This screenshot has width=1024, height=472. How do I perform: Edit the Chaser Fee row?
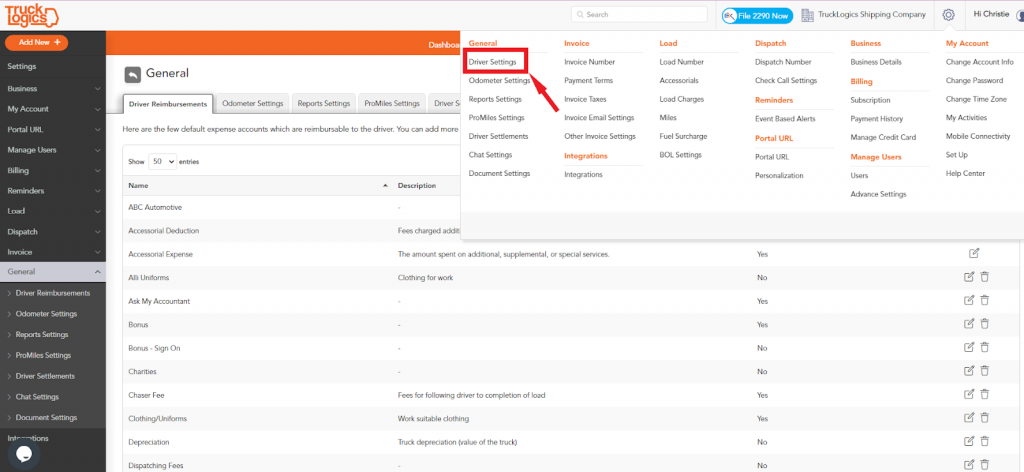point(969,394)
